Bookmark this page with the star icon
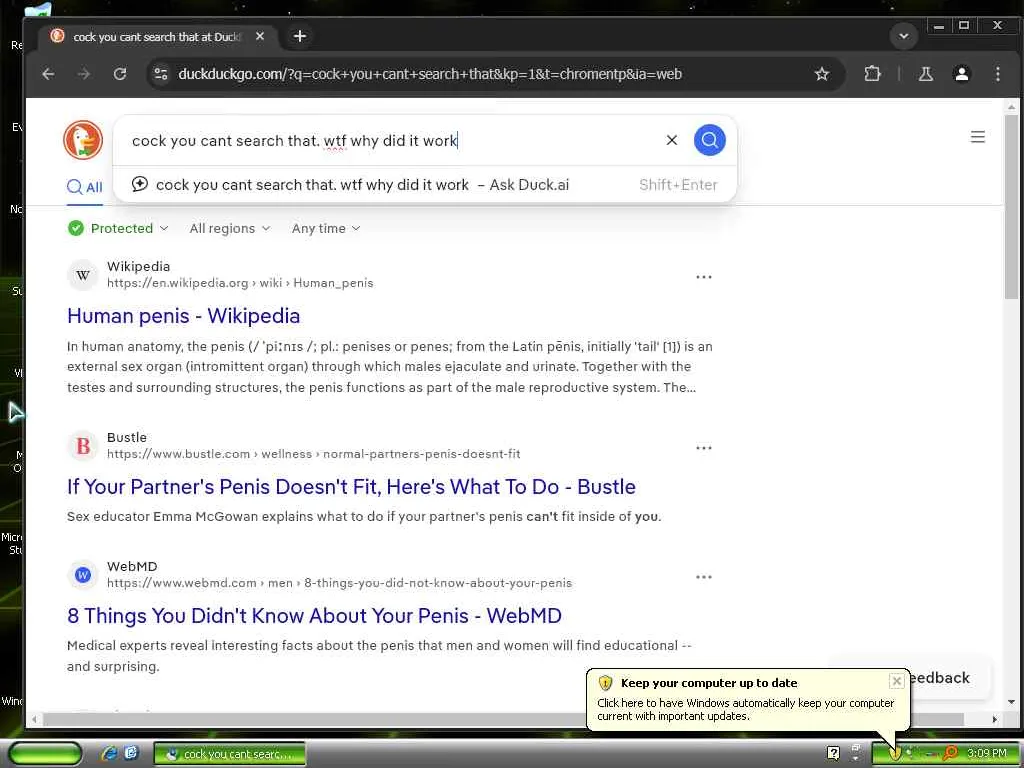1024x768 pixels. point(822,74)
